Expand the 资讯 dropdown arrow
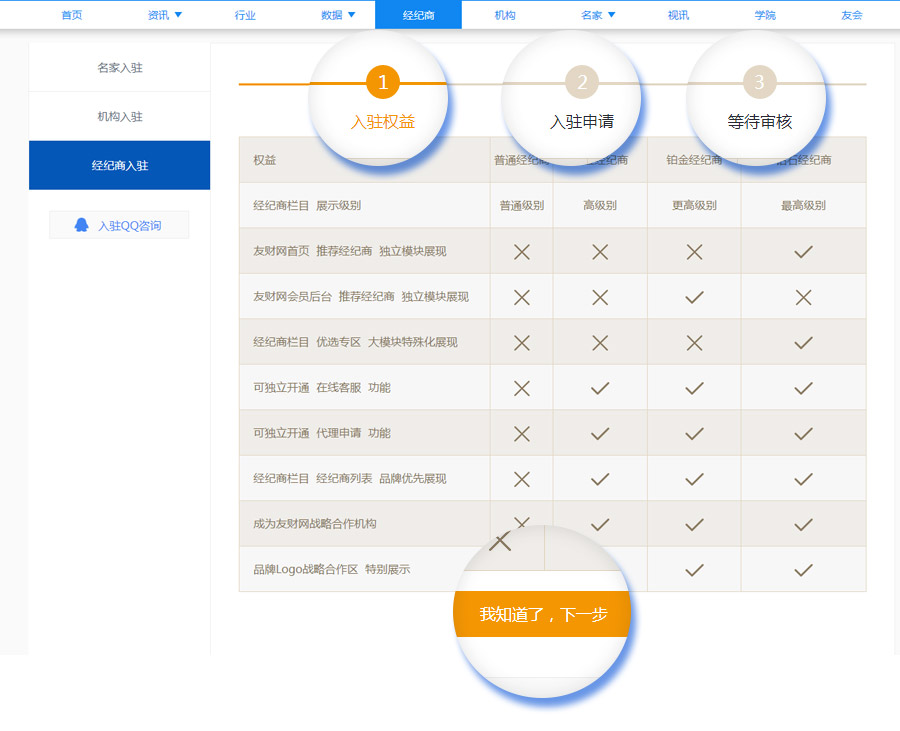 178,15
